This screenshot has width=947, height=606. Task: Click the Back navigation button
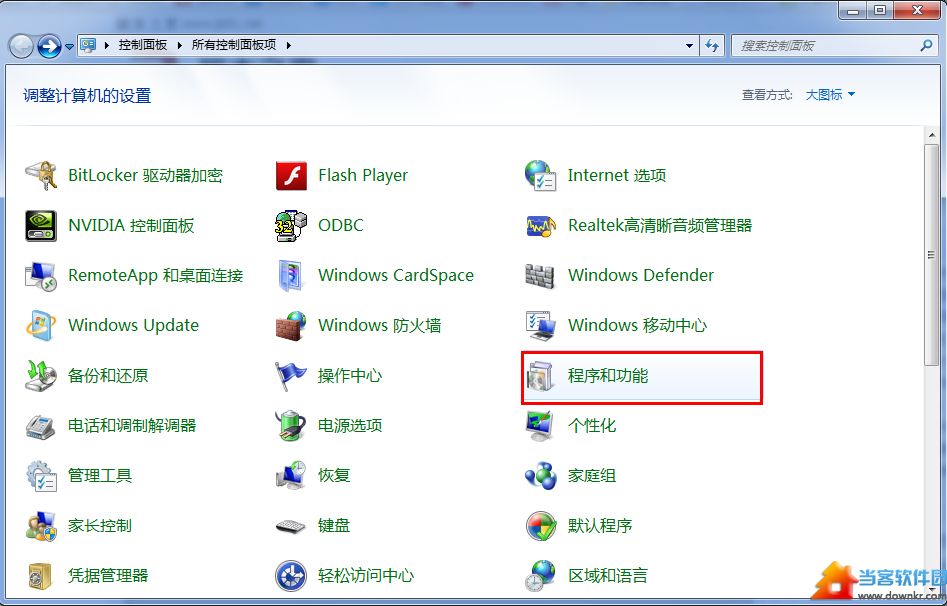click(22, 47)
